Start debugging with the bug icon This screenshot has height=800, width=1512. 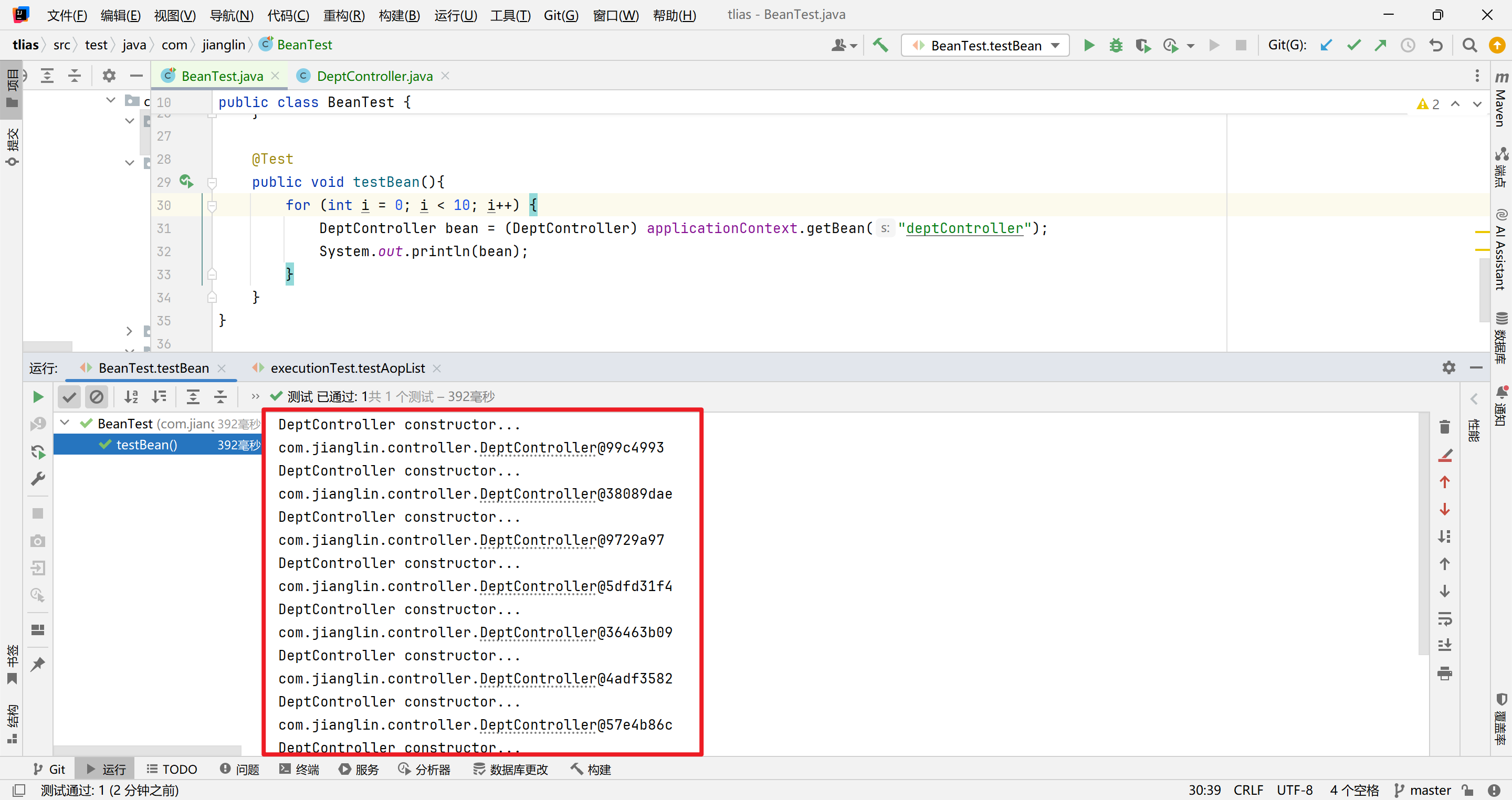point(1116,45)
